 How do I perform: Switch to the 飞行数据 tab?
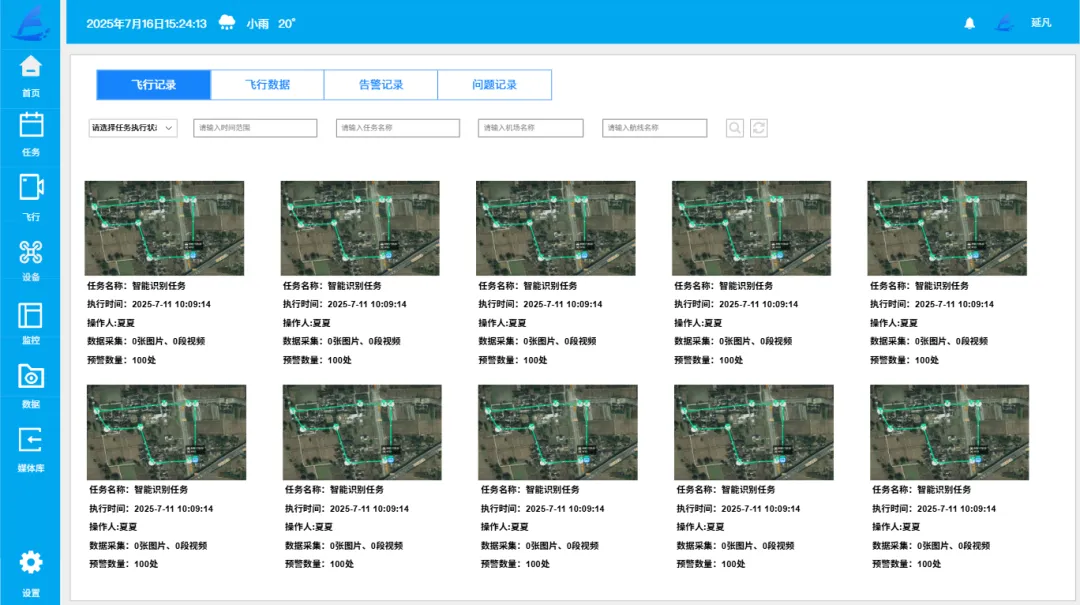[267, 85]
